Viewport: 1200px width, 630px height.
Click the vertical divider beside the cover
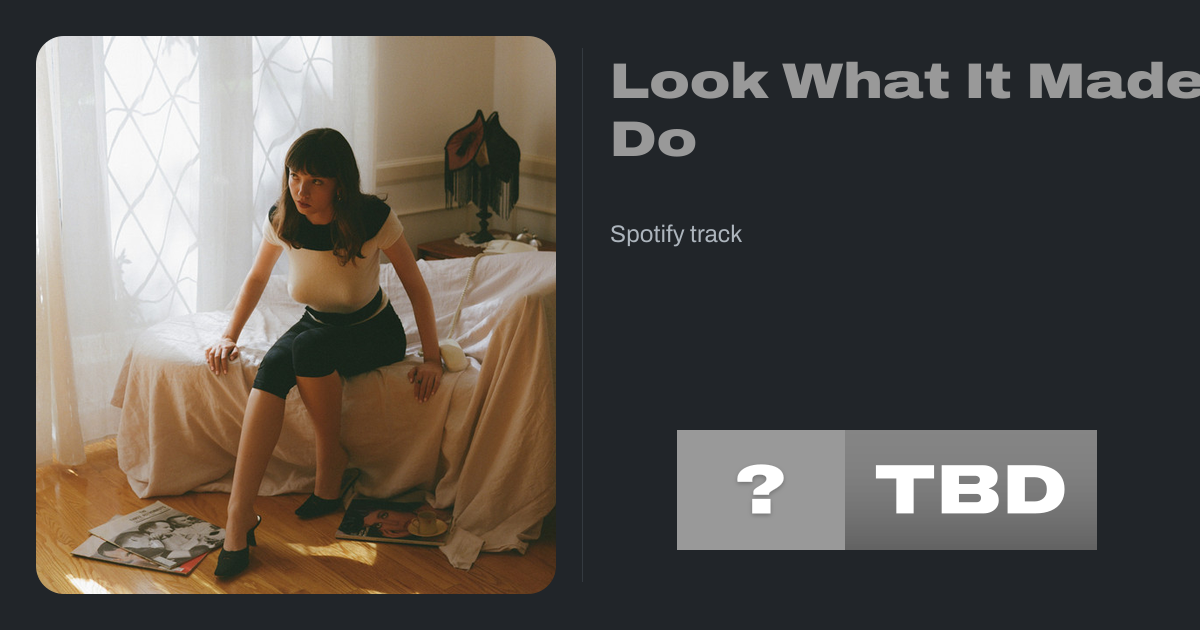tap(583, 315)
